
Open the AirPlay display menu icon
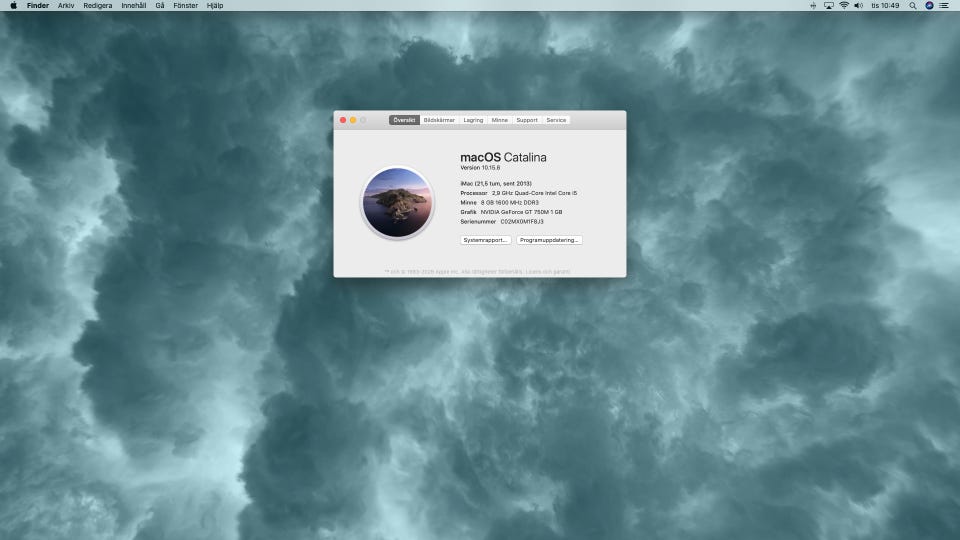pyautogui.click(x=828, y=6)
